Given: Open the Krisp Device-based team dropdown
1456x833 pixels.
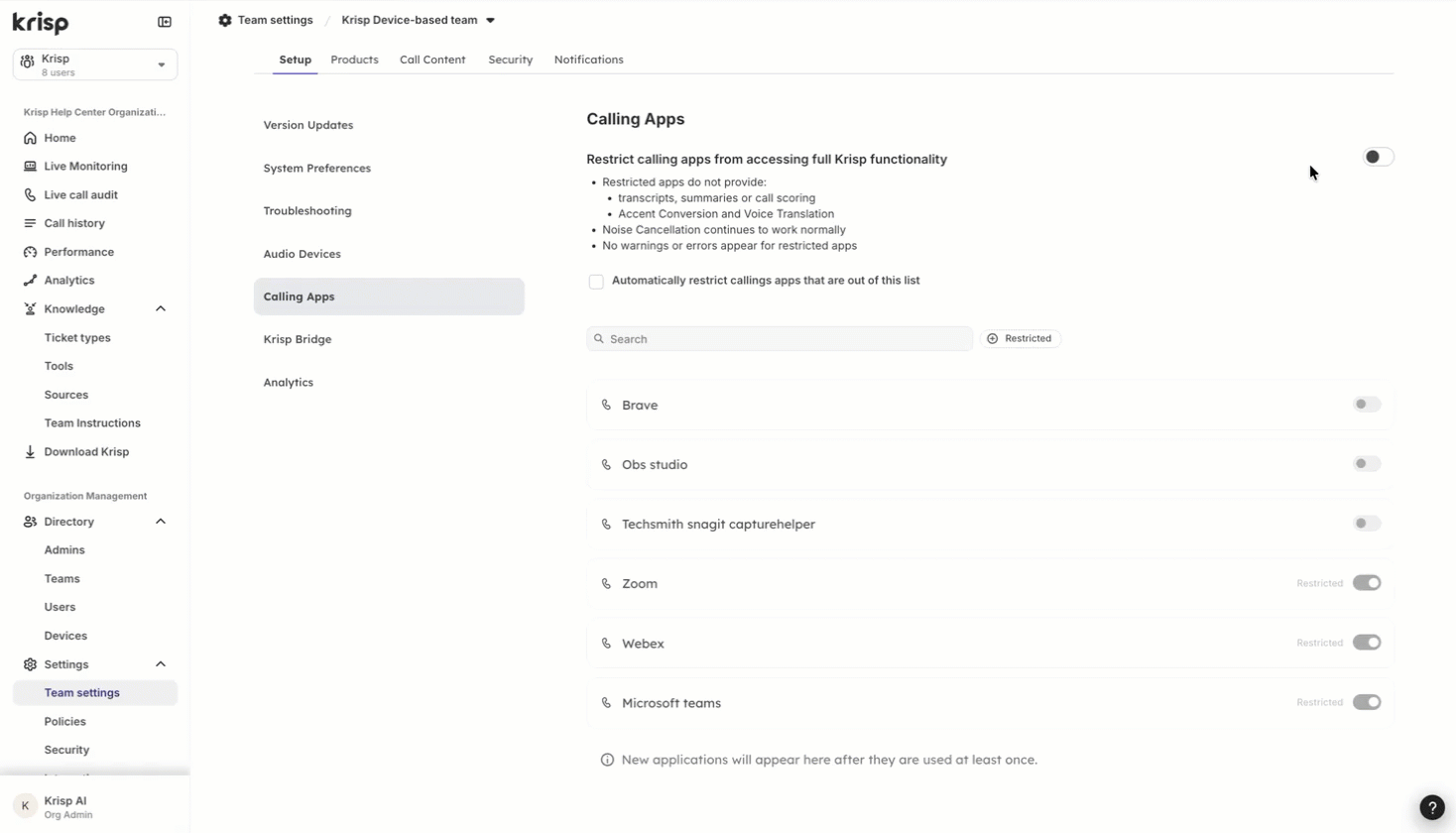Looking at the screenshot, I should (x=418, y=20).
